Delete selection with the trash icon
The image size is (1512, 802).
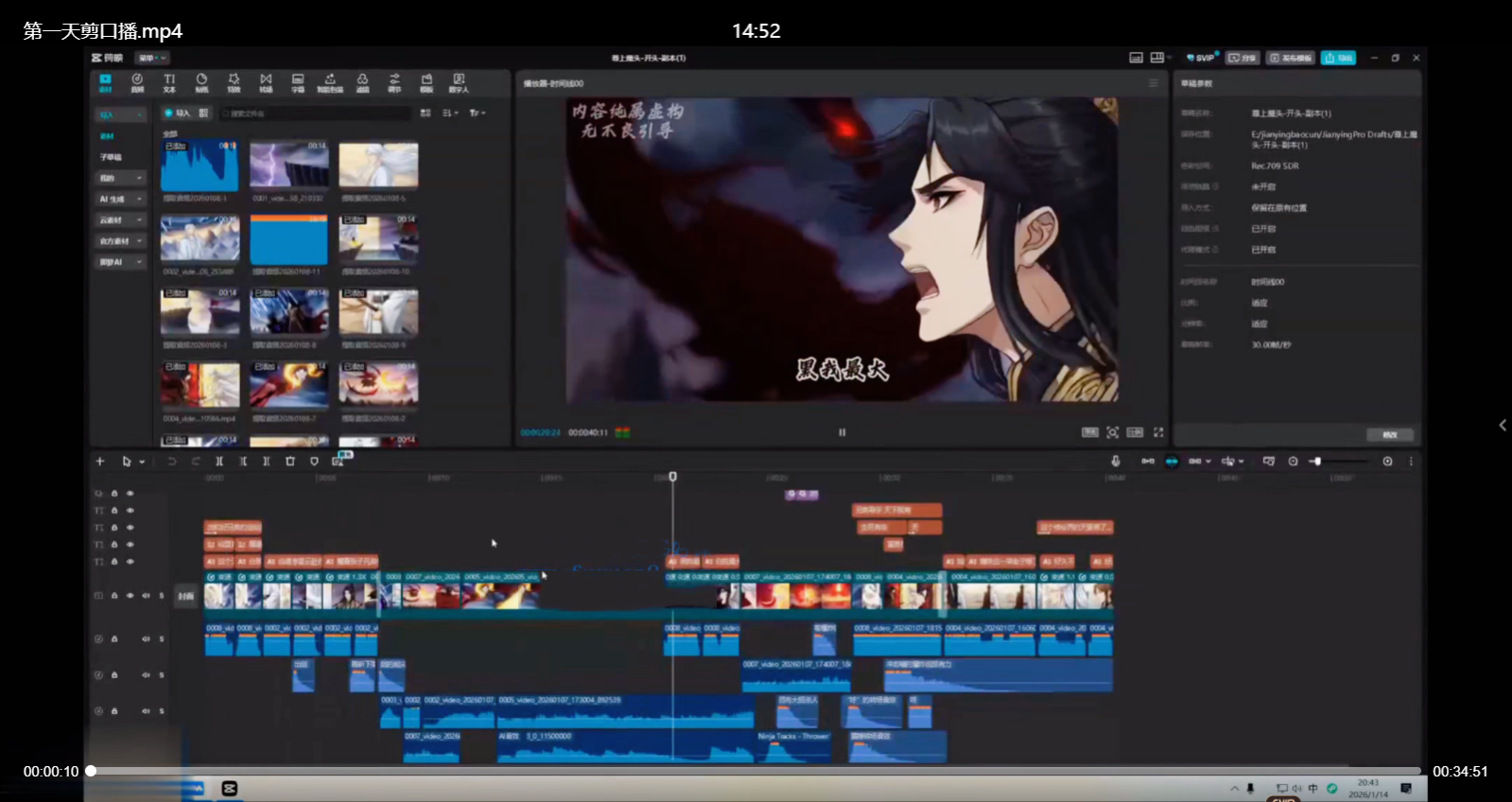click(x=290, y=462)
